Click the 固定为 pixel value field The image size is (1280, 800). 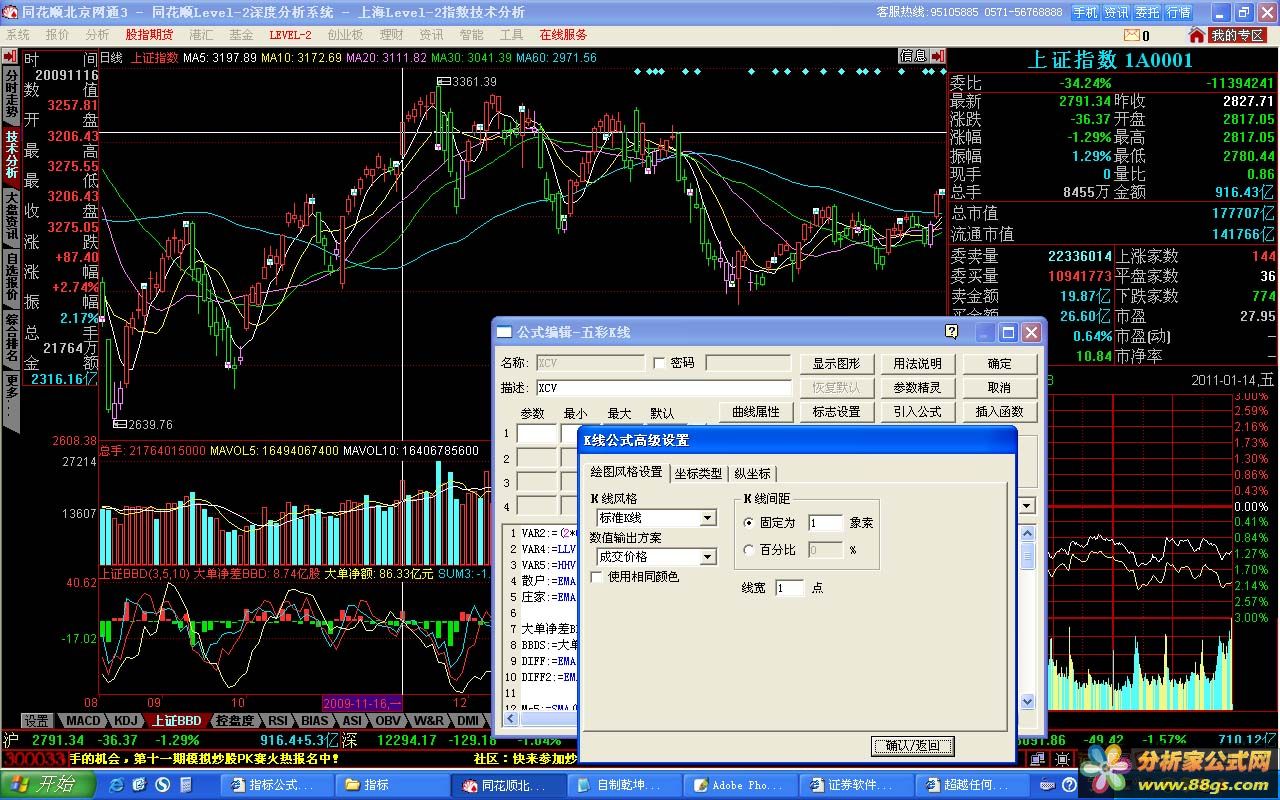pyautogui.click(x=825, y=522)
